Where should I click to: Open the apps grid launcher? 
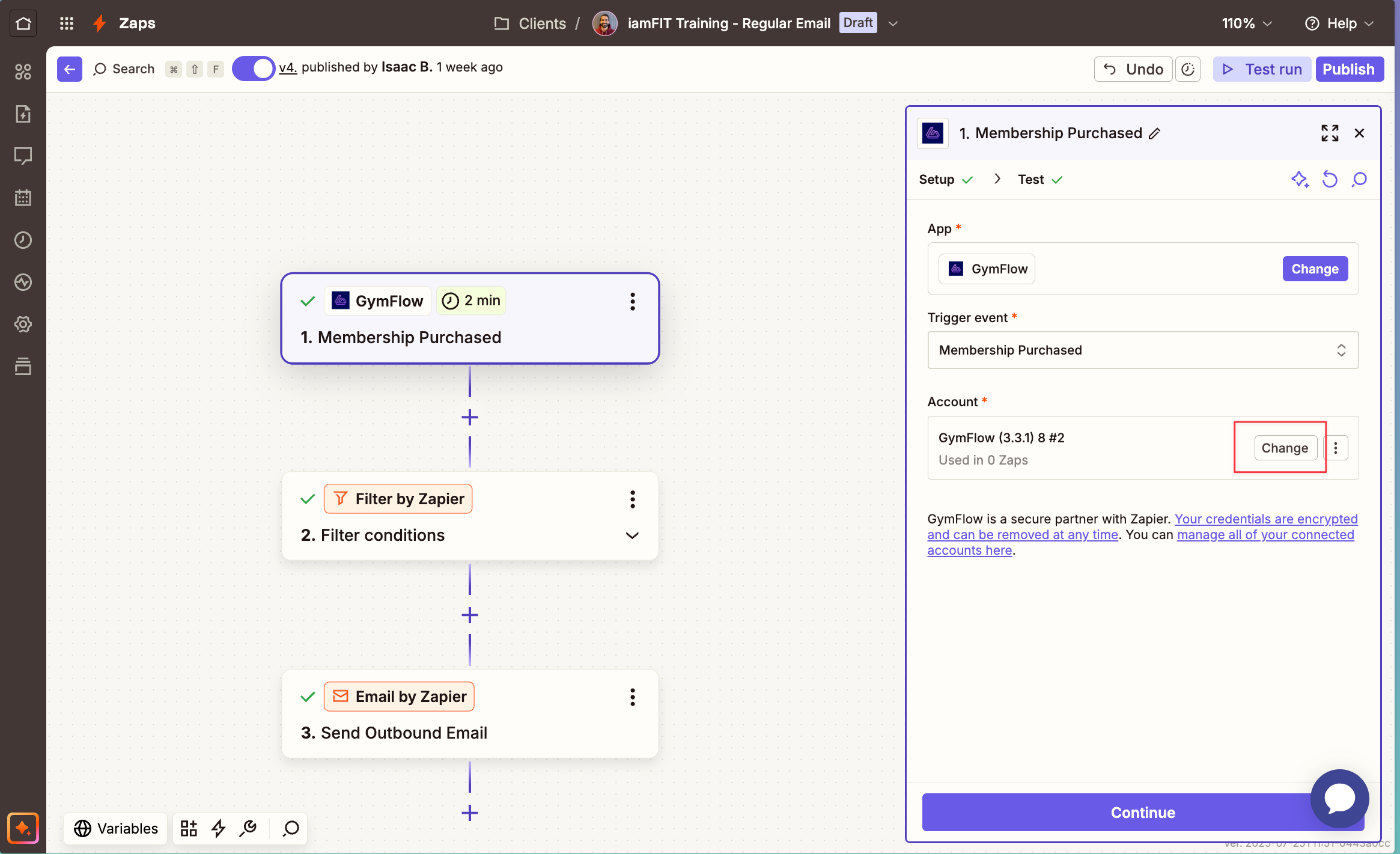(x=67, y=23)
